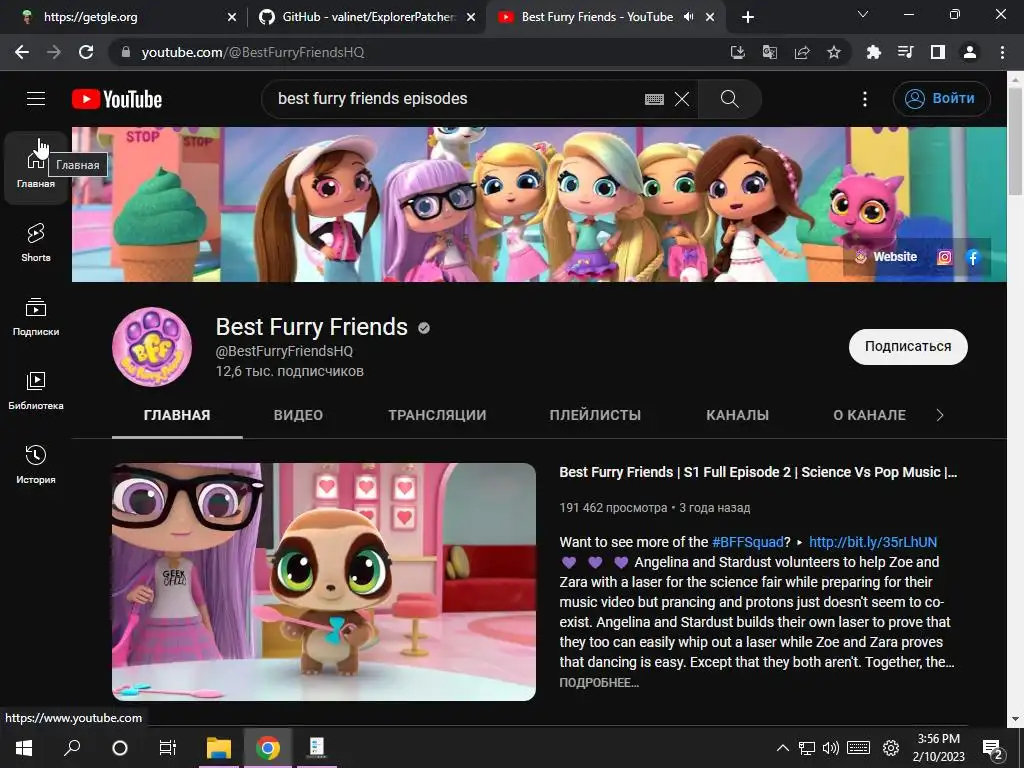Open the channel Instagram link
This screenshot has width=1024, height=768.
coord(944,257)
